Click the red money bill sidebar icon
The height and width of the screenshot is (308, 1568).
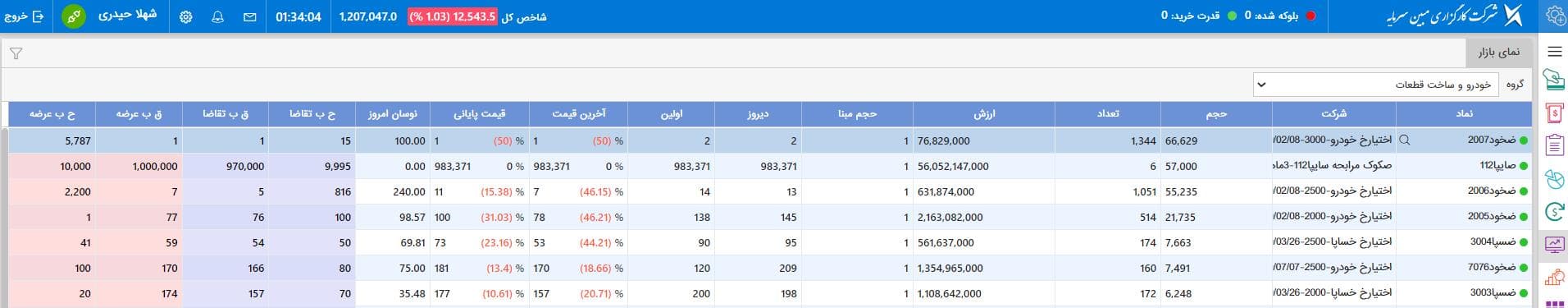[x=1554, y=113]
